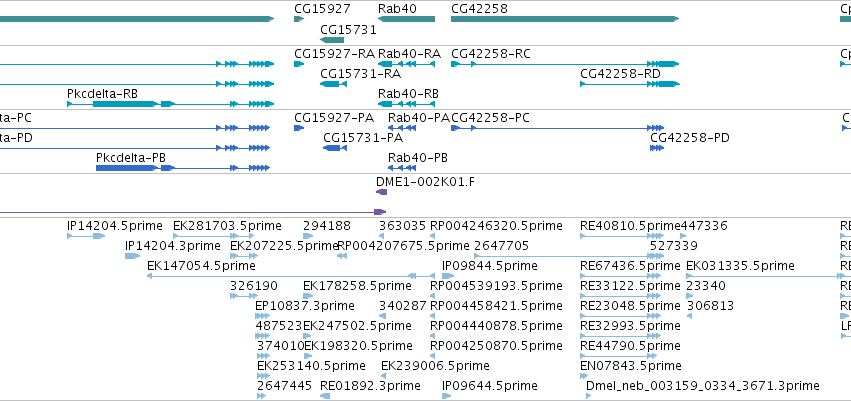Select RP004246320.5prime
851x401 pixels.
(496, 226)
